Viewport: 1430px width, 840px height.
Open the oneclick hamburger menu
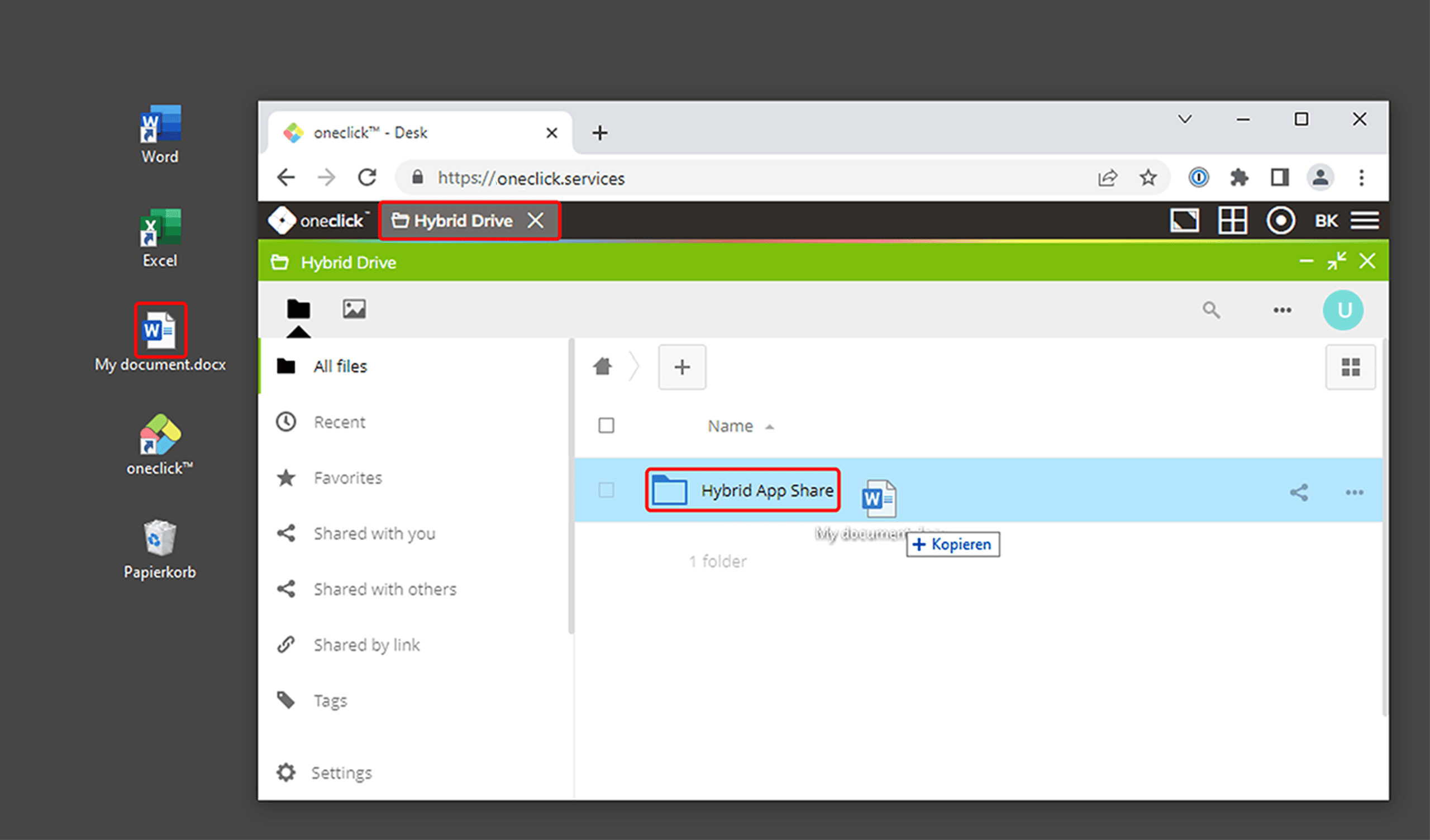pyautogui.click(x=1364, y=220)
